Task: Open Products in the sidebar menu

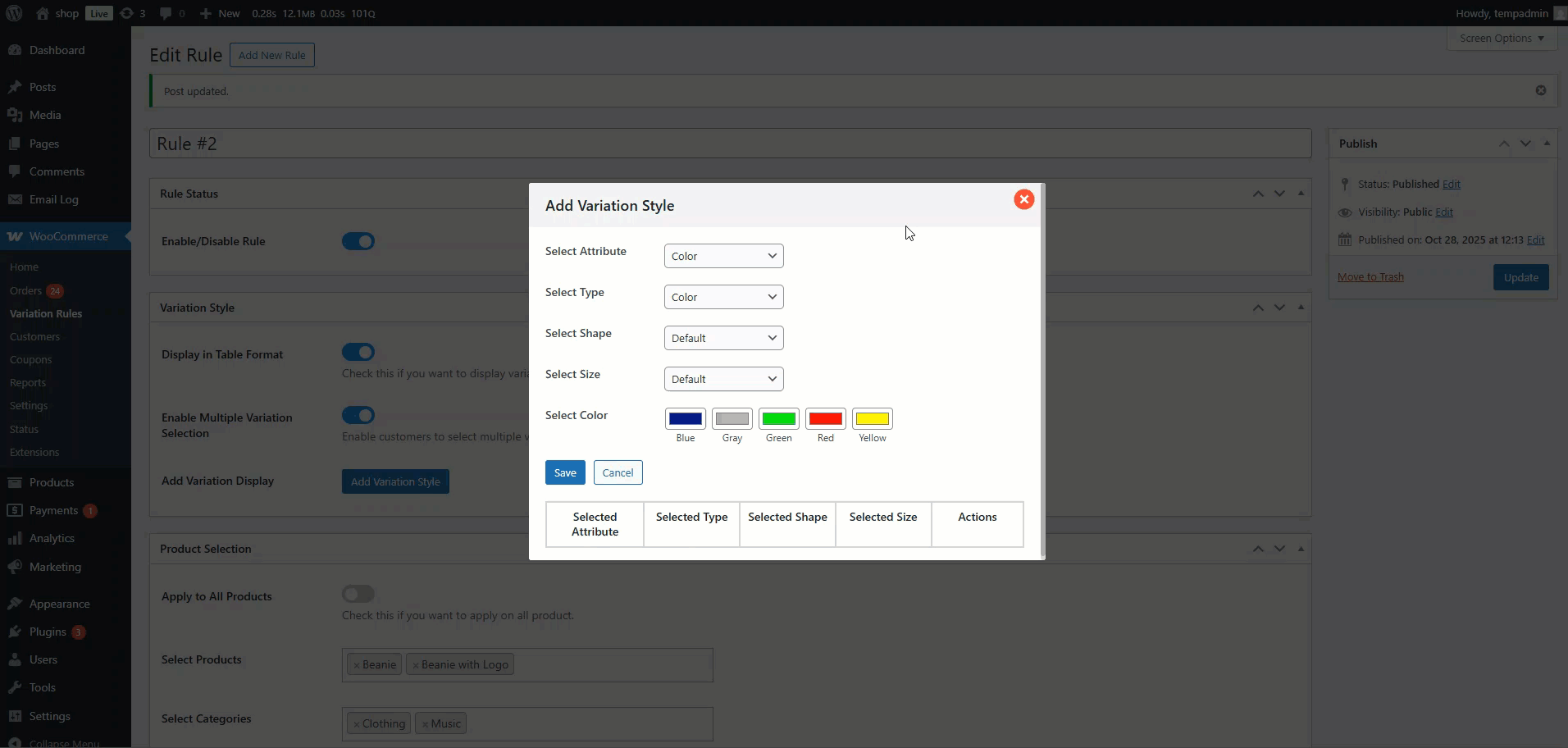Action: coord(51,482)
